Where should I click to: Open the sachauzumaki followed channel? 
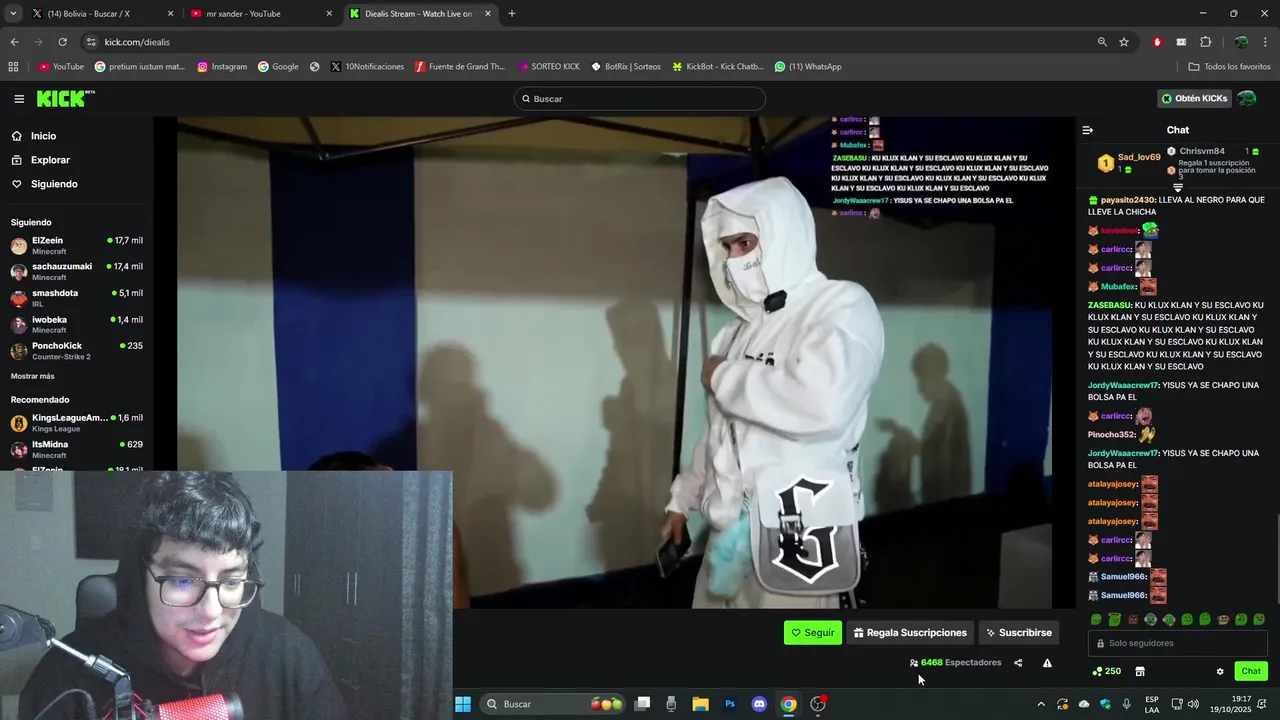pos(76,271)
